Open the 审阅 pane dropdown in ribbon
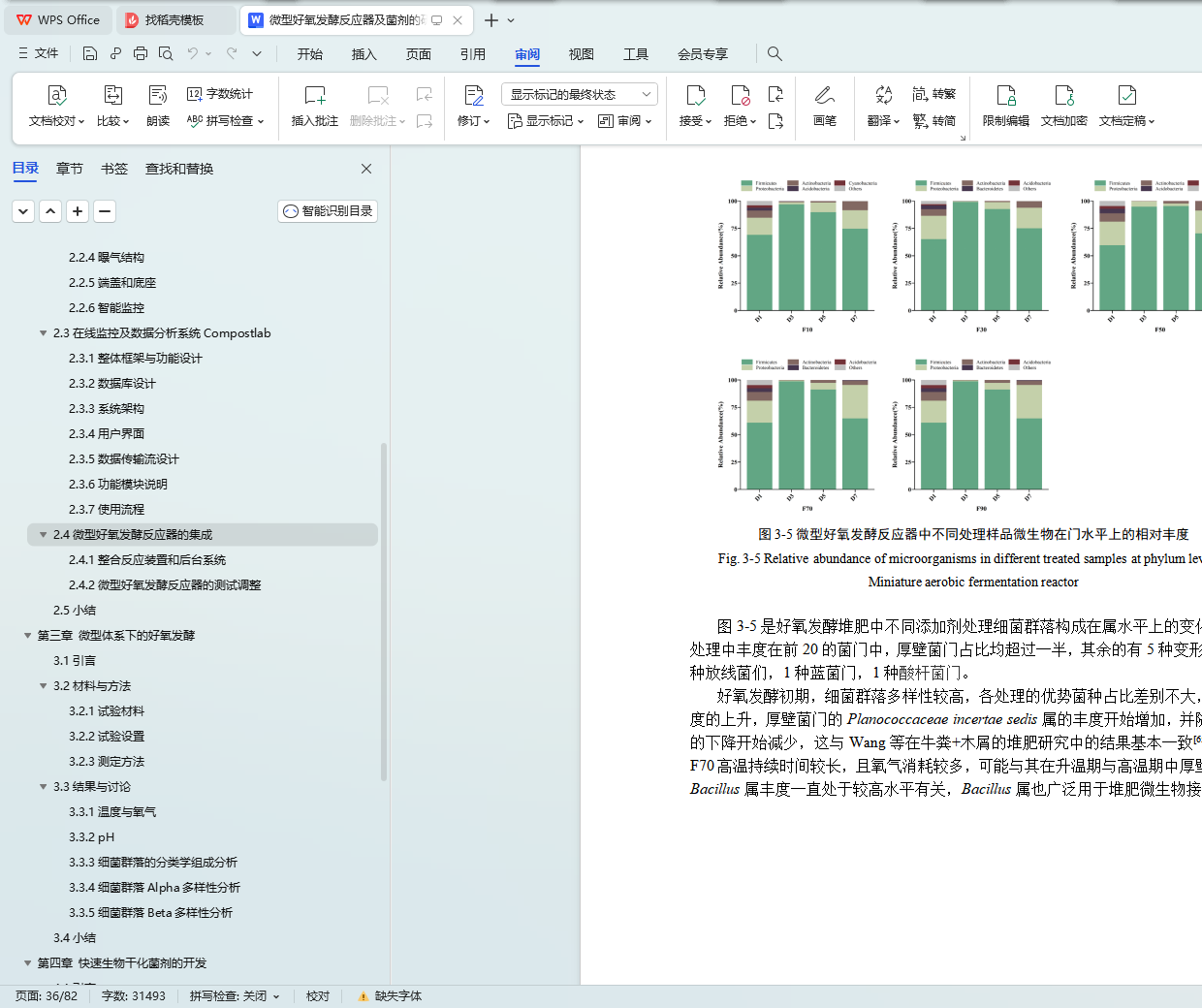 (x=625, y=121)
